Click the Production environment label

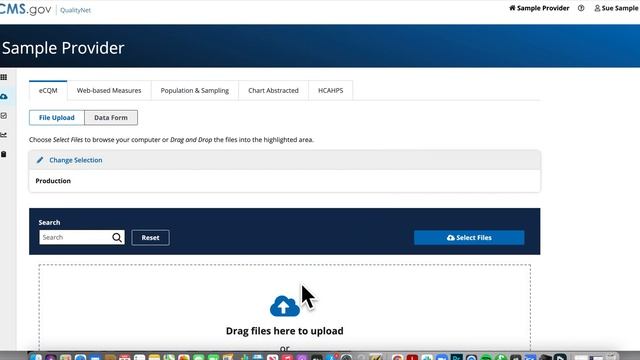click(x=53, y=181)
